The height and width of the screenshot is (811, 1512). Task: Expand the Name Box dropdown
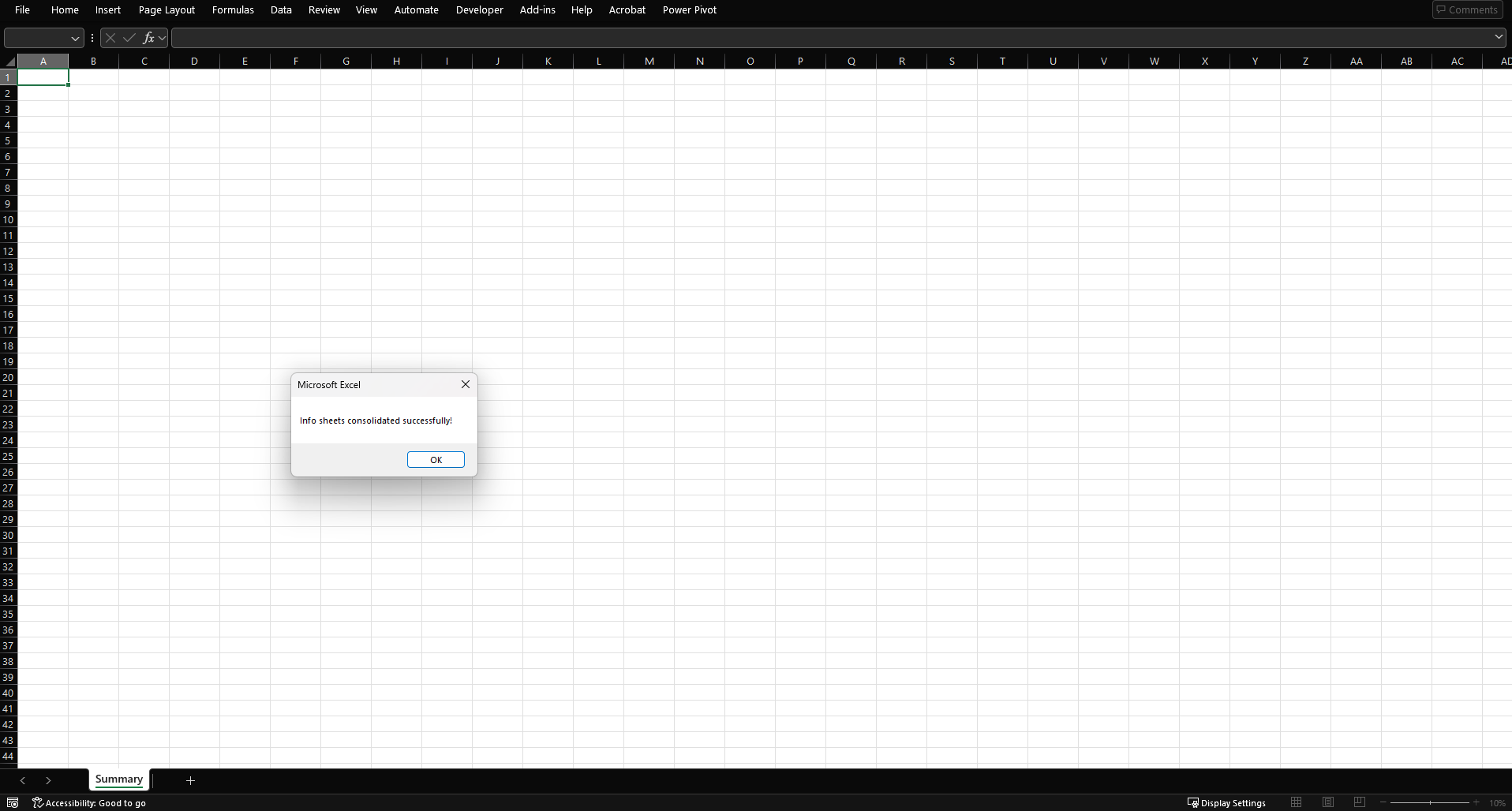[x=75, y=38]
